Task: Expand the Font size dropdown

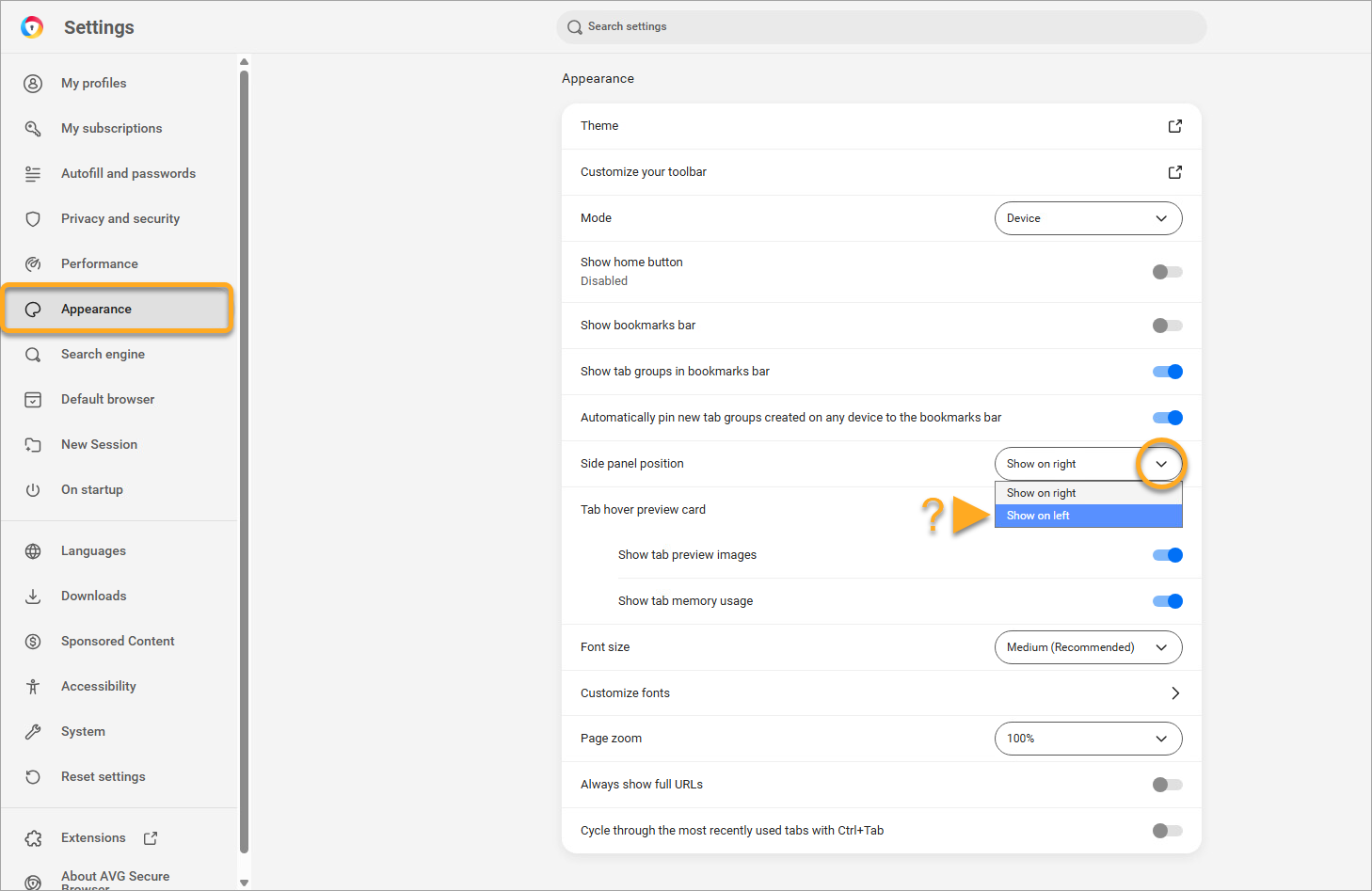Action: click(1088, 647)
